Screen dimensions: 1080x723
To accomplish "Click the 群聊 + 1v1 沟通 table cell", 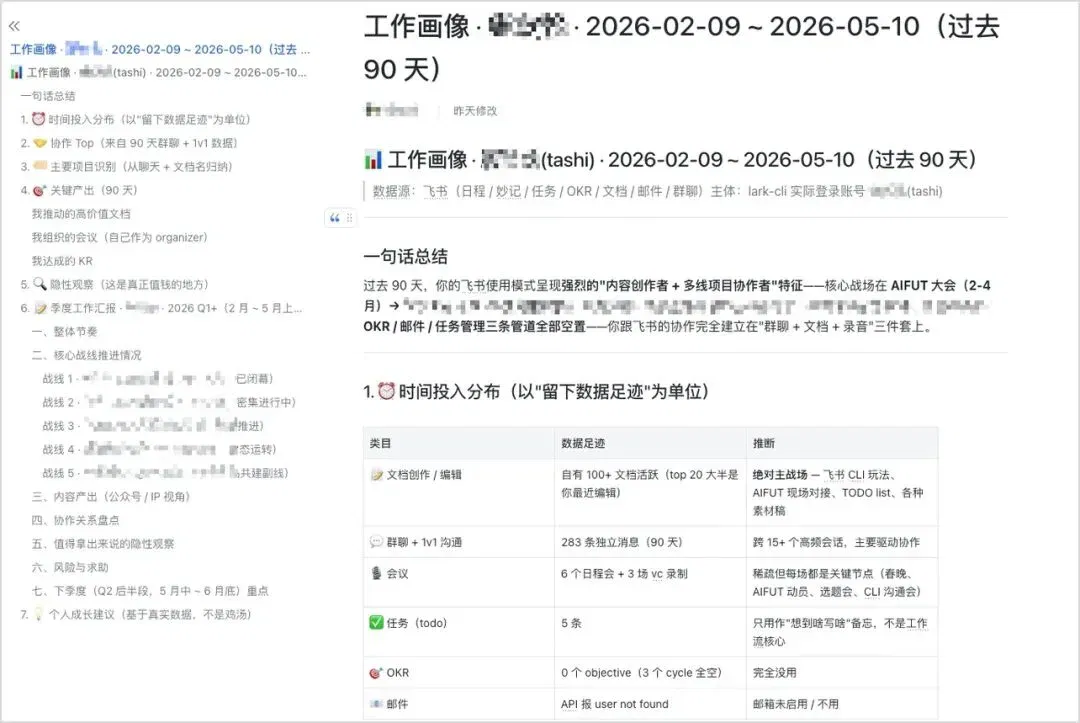I will click(459, 542).
